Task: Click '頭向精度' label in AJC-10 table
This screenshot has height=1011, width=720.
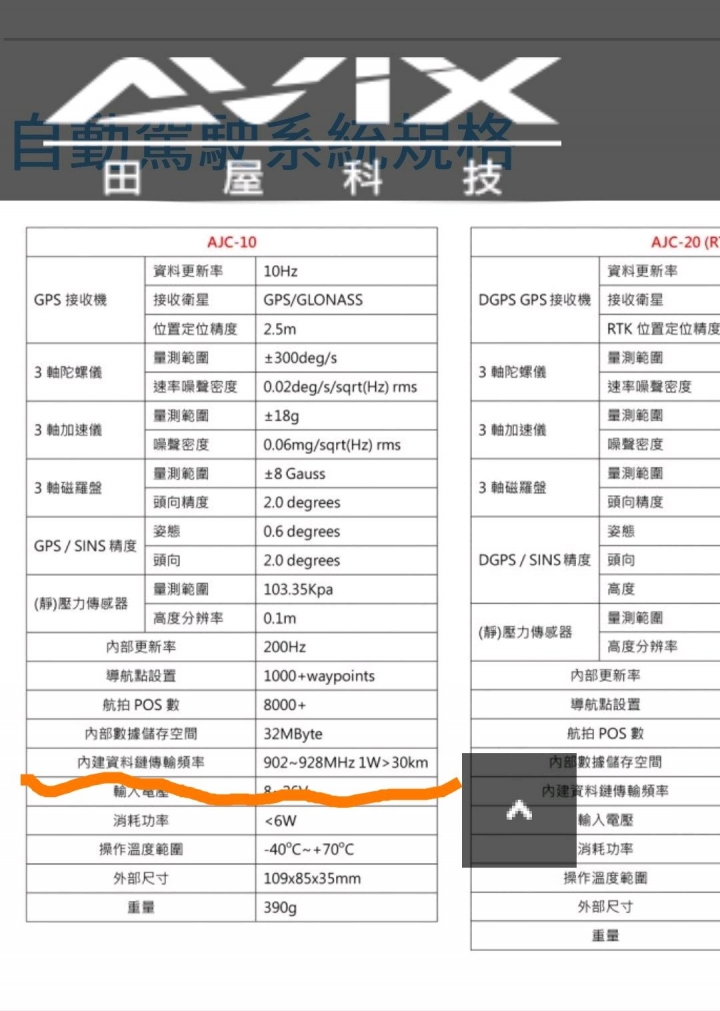Action: coord(180,502)
